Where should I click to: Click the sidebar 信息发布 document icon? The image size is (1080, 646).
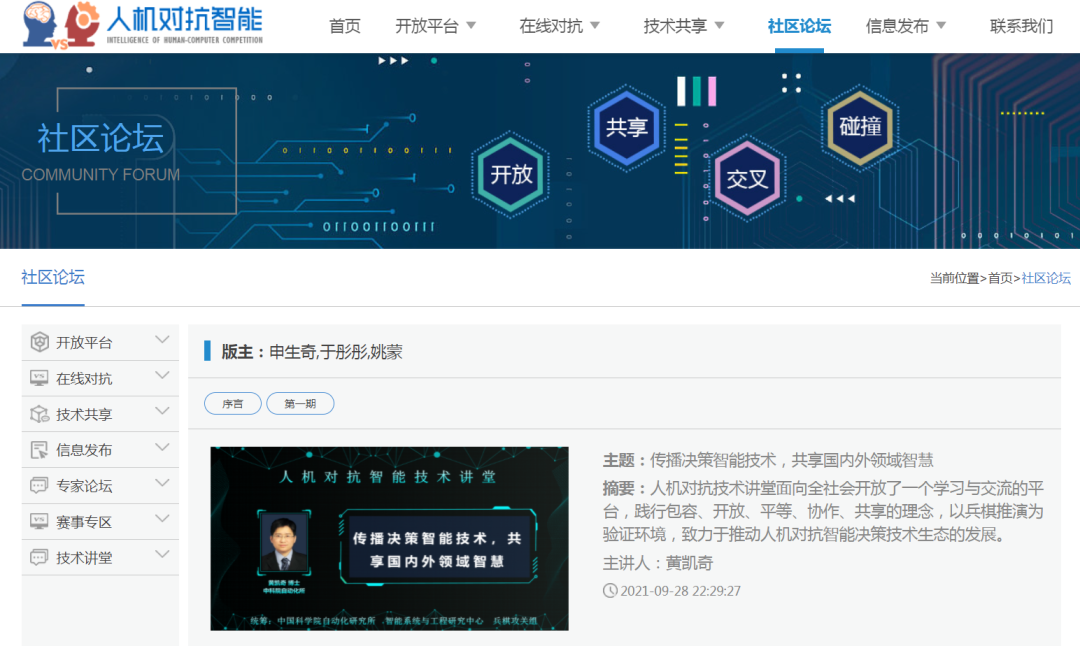click(x=39, y=450)
